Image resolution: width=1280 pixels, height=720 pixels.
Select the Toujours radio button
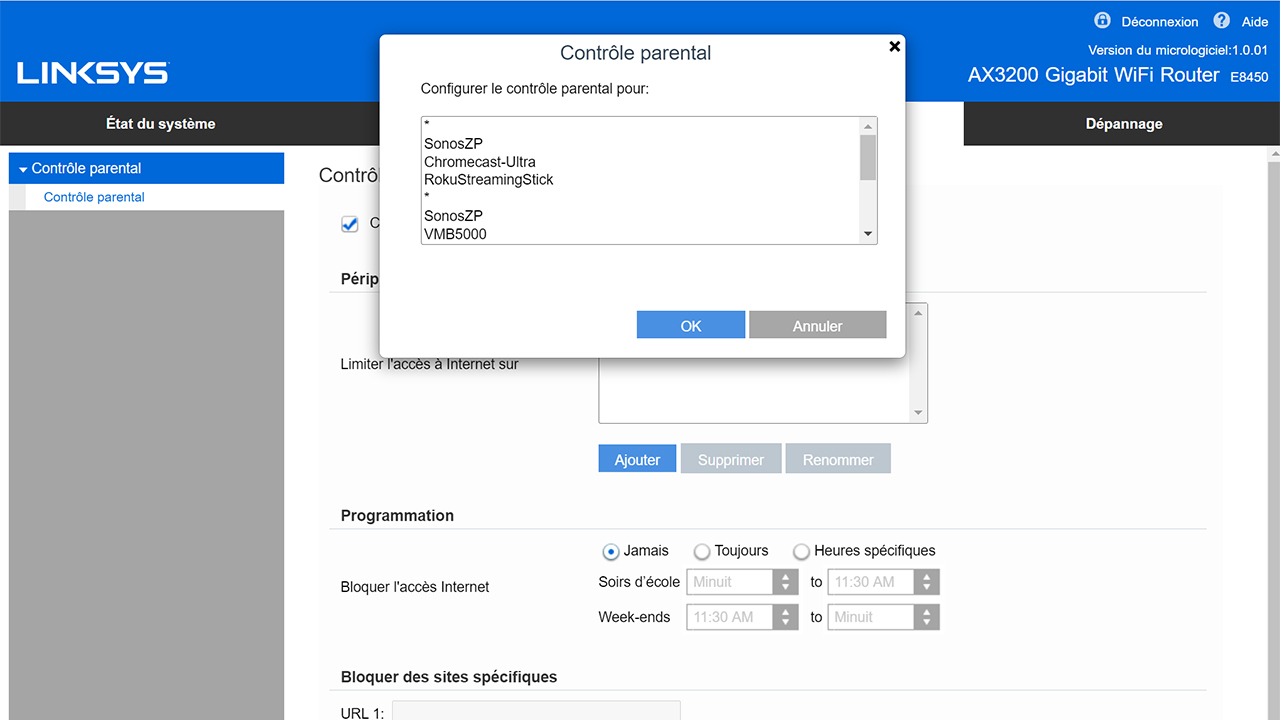[x=702, y=552]
